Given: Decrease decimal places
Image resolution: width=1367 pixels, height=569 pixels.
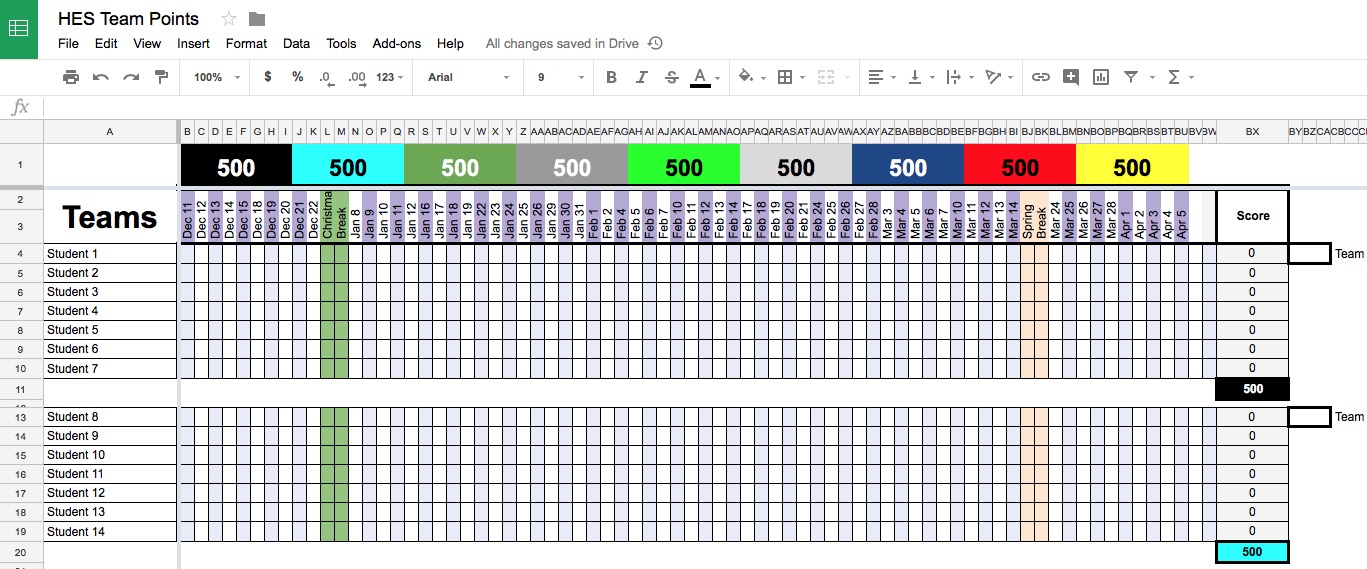Looking at the screenshot, I should point(326,77).
